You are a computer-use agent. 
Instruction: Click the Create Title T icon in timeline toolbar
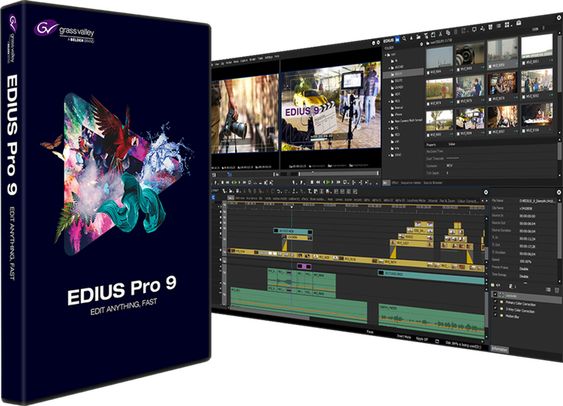click(x=310, y=191)
